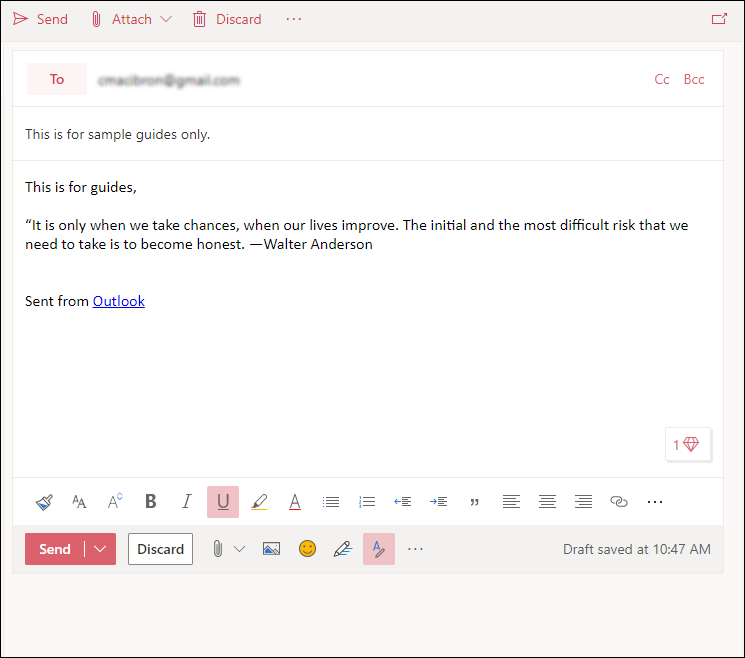
Task: Click the signature pen icon
Action: (343, 549)
